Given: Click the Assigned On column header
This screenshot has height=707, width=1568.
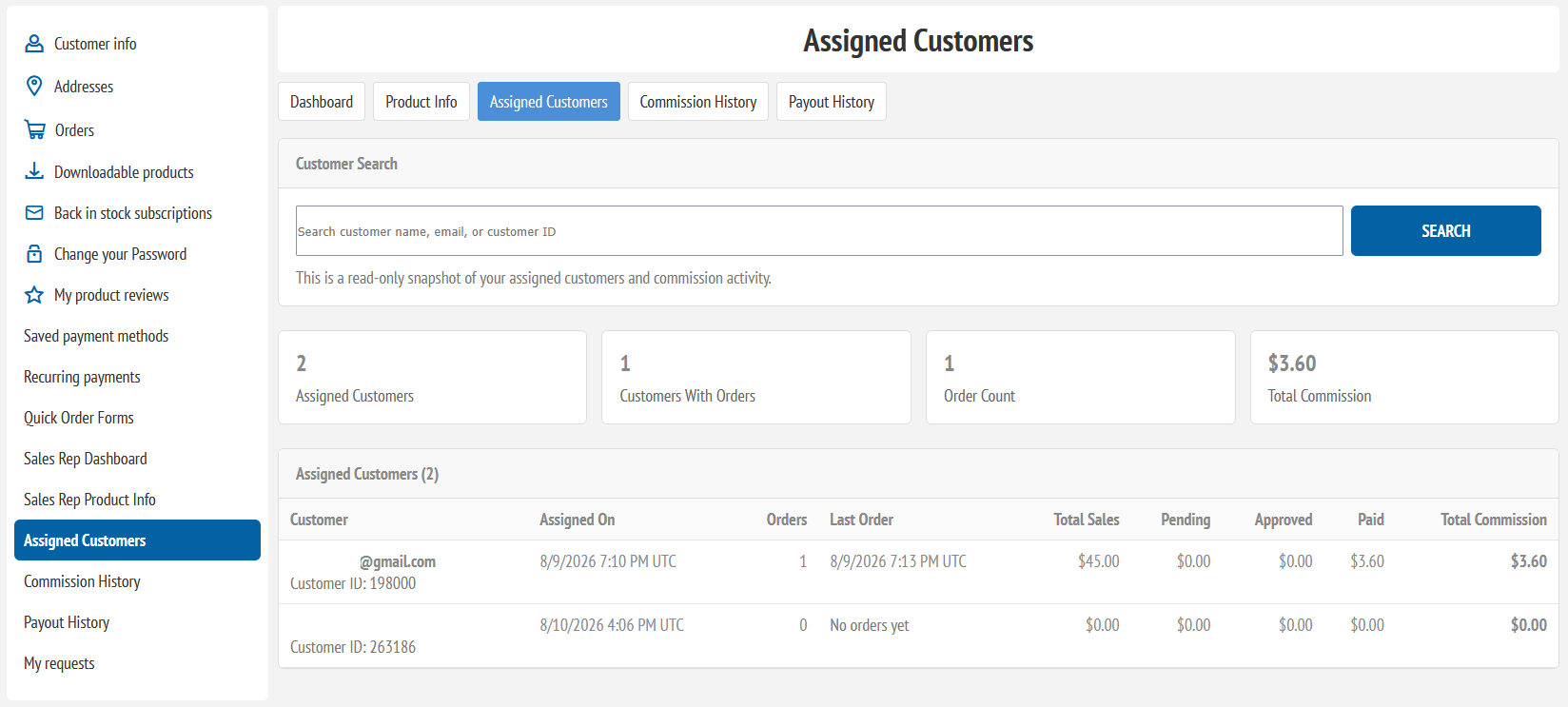Looking at the screenshot, I should click(578, 520).
